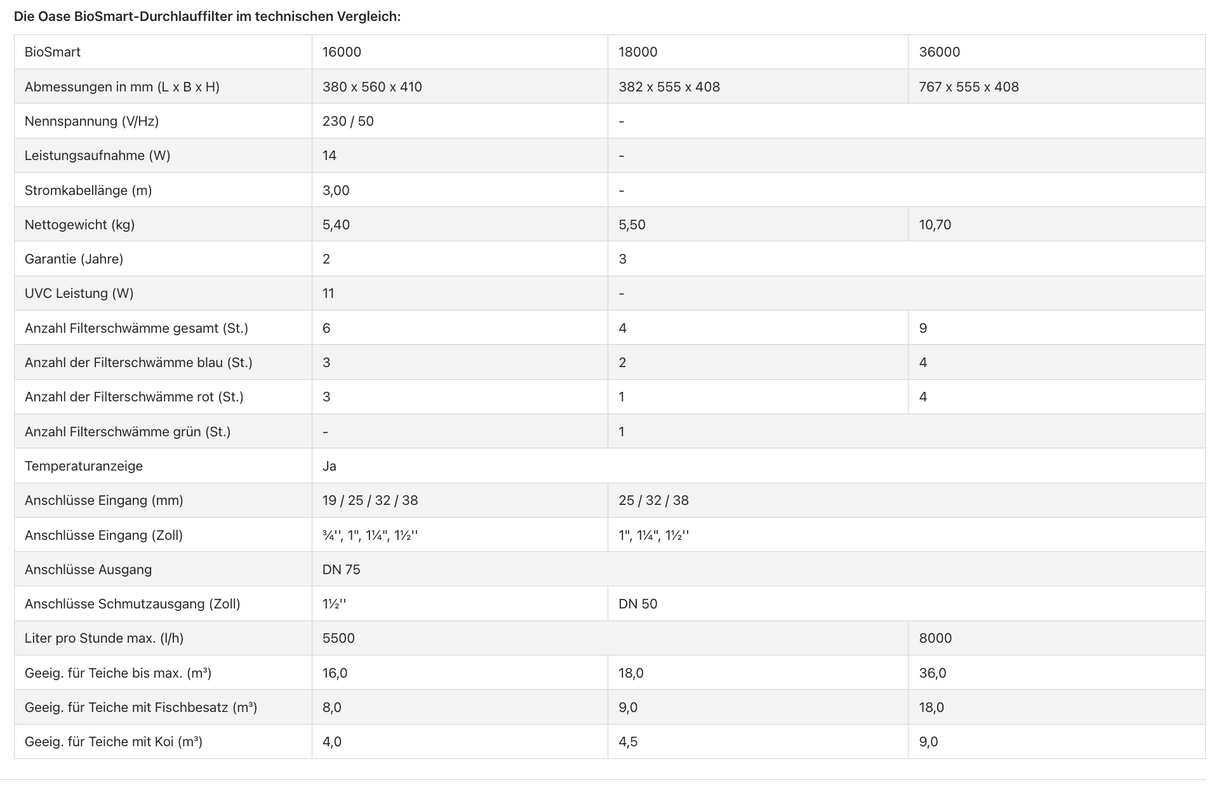Click the "19 / 25 / 32 / 38" inlet cell
This screenshot has height=785, width=1214.
click(x=370, y=500)
